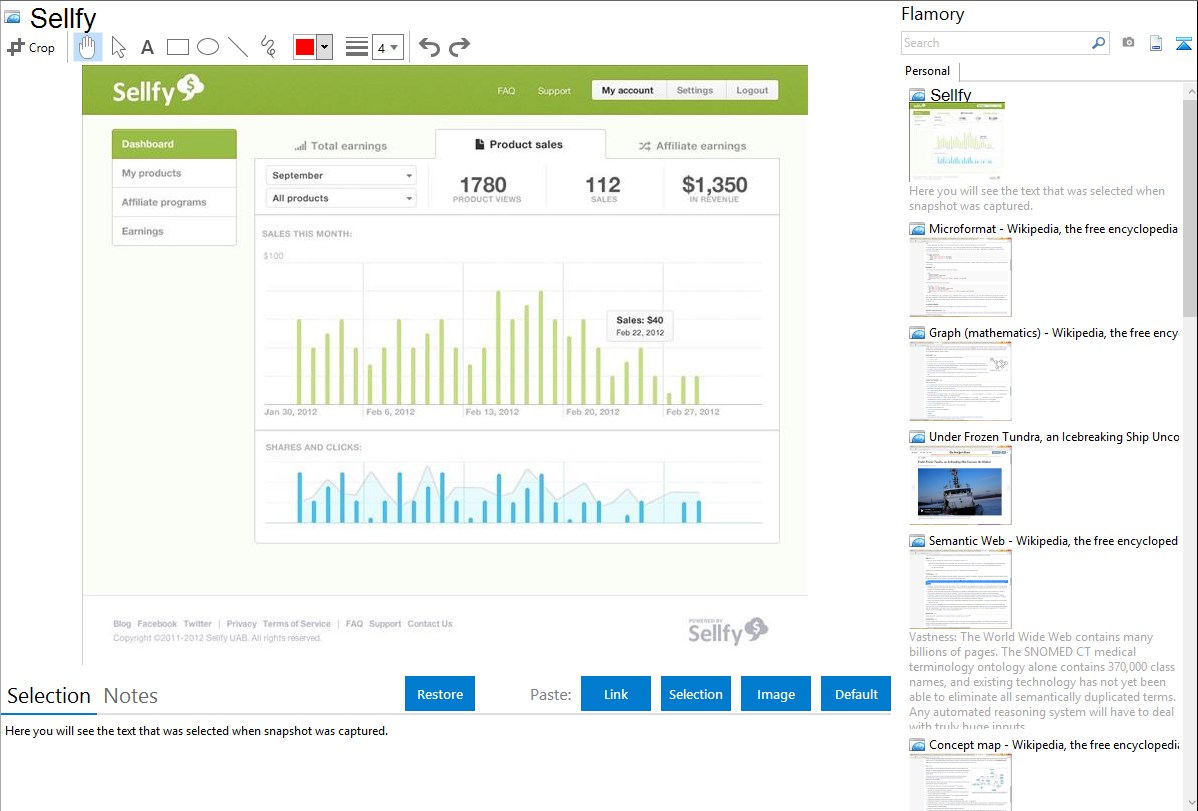
Task: Click the Semantic Web snapshot title
Action: pyautogui.click(x=1054, y=541)
